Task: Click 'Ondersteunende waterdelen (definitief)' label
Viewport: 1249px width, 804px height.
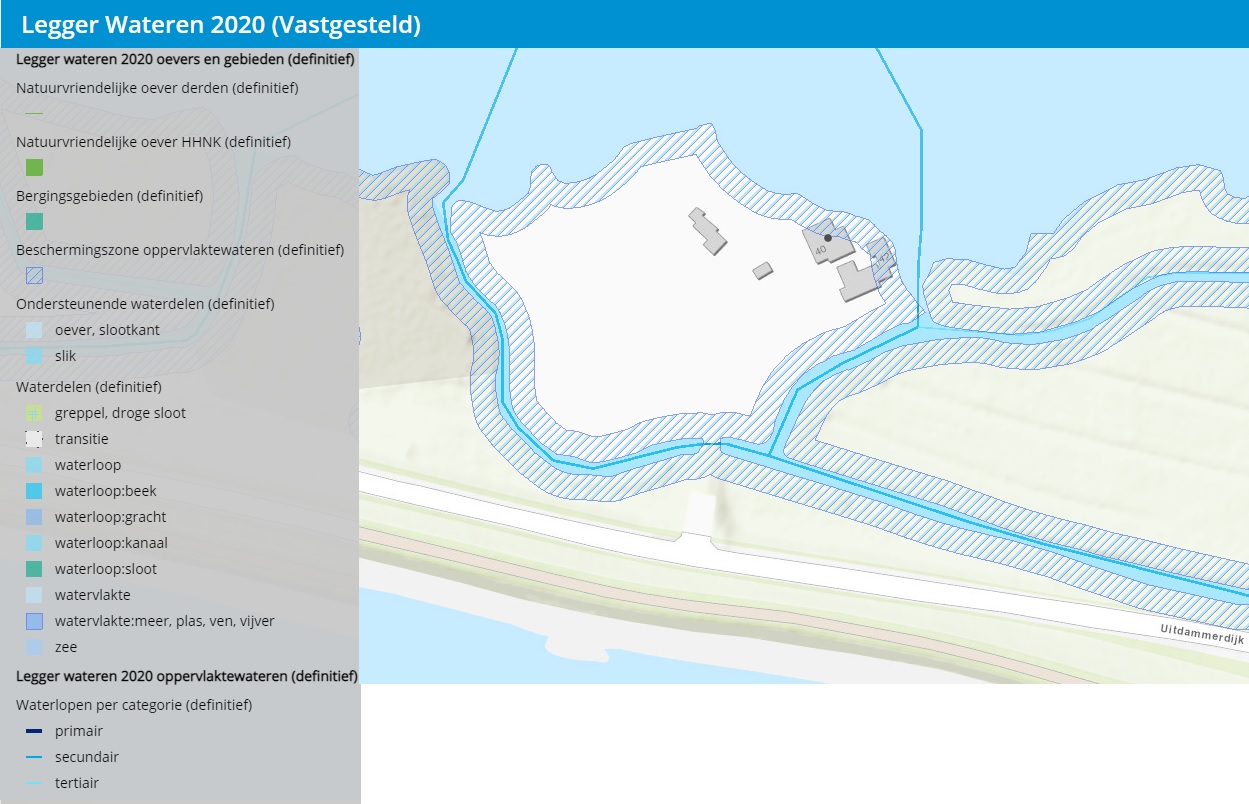Action: point(145,304)
